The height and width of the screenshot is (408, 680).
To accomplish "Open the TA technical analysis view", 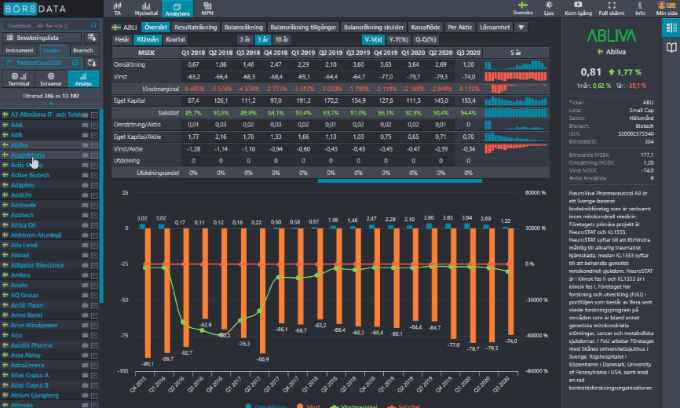I will 117,8.
